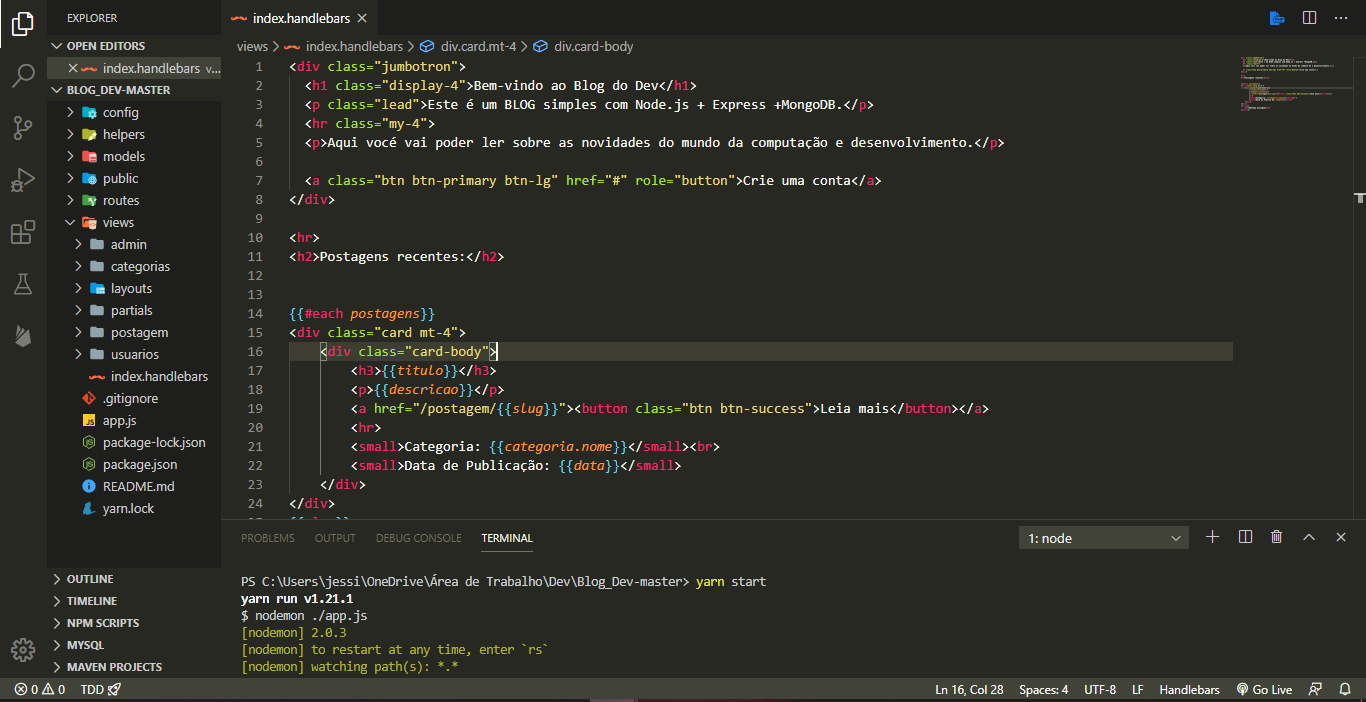Click 'Spaces: 4' indentation setting
Viewport: 1366px width, 702px height.
click(x=1043, y=689)
